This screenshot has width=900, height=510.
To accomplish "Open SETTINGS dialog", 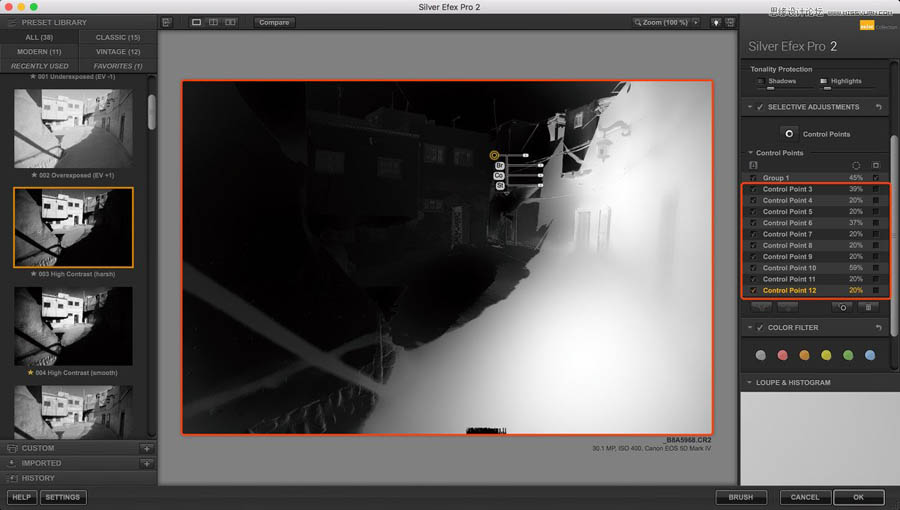I will click(63, 497).
